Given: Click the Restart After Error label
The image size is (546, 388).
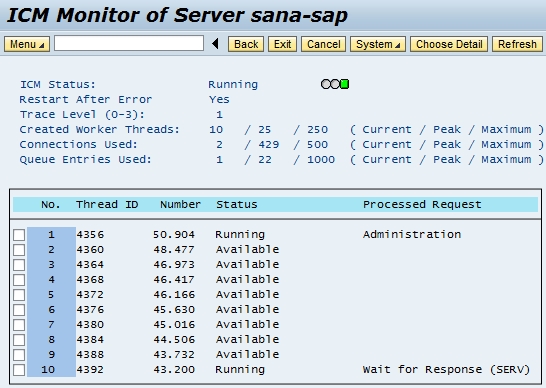Looking at the screenshot, I should 86,100.
